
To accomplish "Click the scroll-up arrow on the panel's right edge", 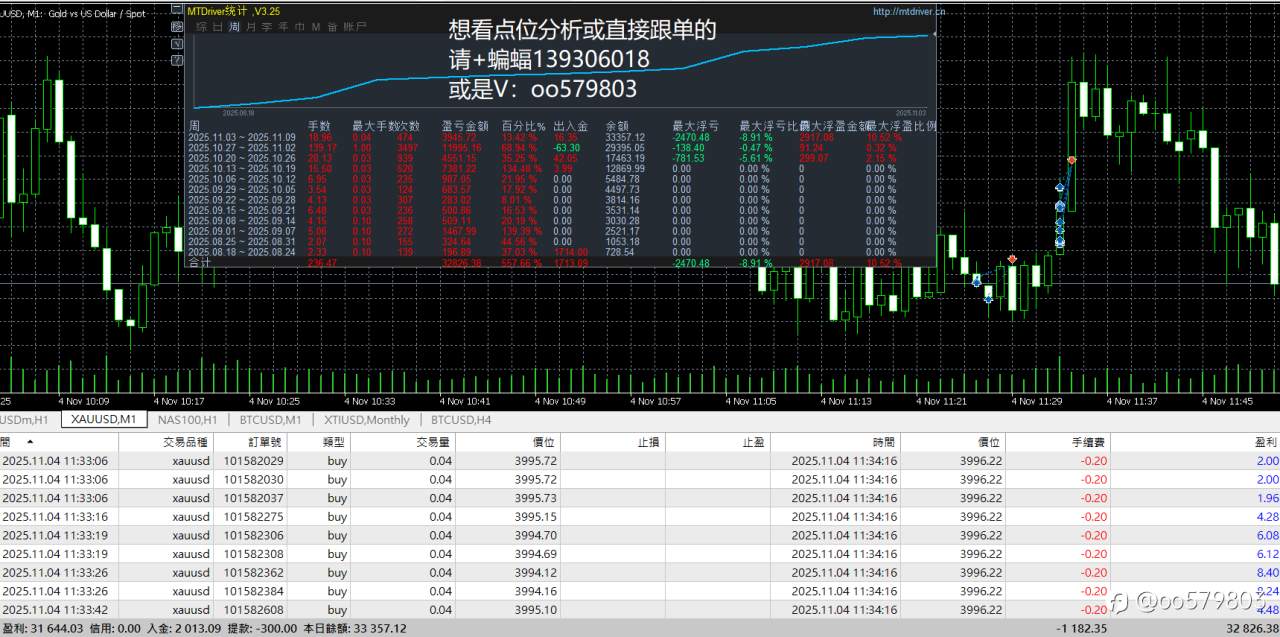I will pyautogui.click(x=935, y=32).
